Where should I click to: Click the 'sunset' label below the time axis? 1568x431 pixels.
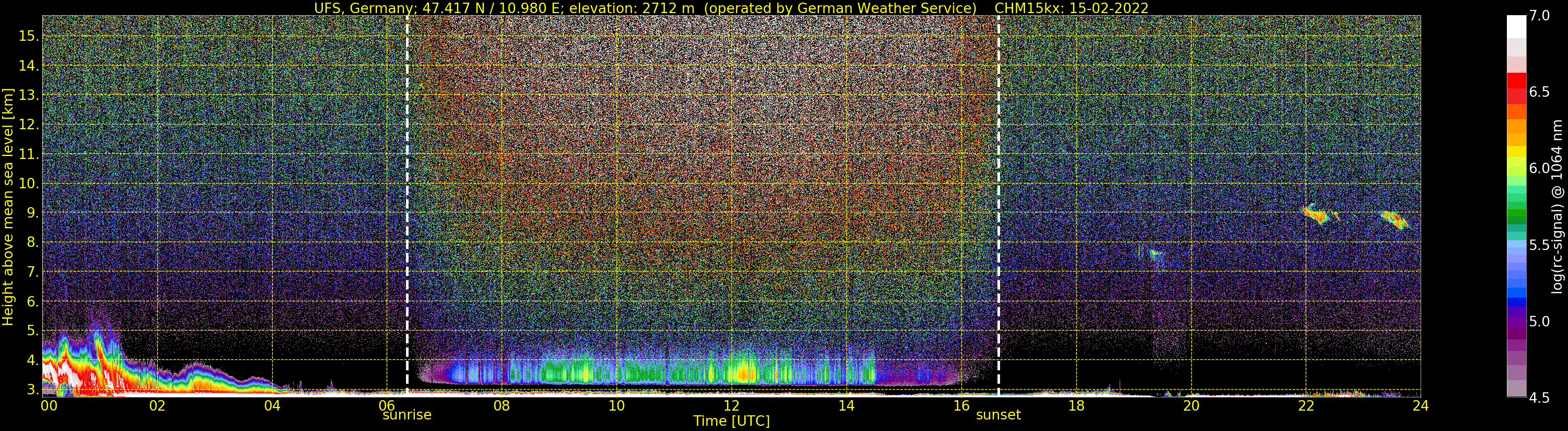coord(998,415)
